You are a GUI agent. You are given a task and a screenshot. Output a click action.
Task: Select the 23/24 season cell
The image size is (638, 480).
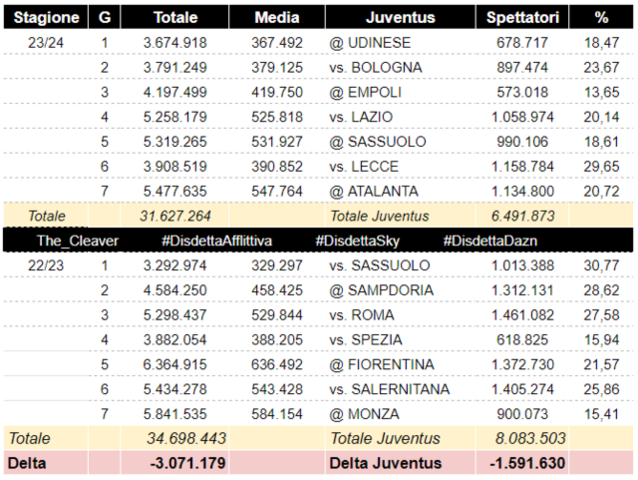pos(46,42)
